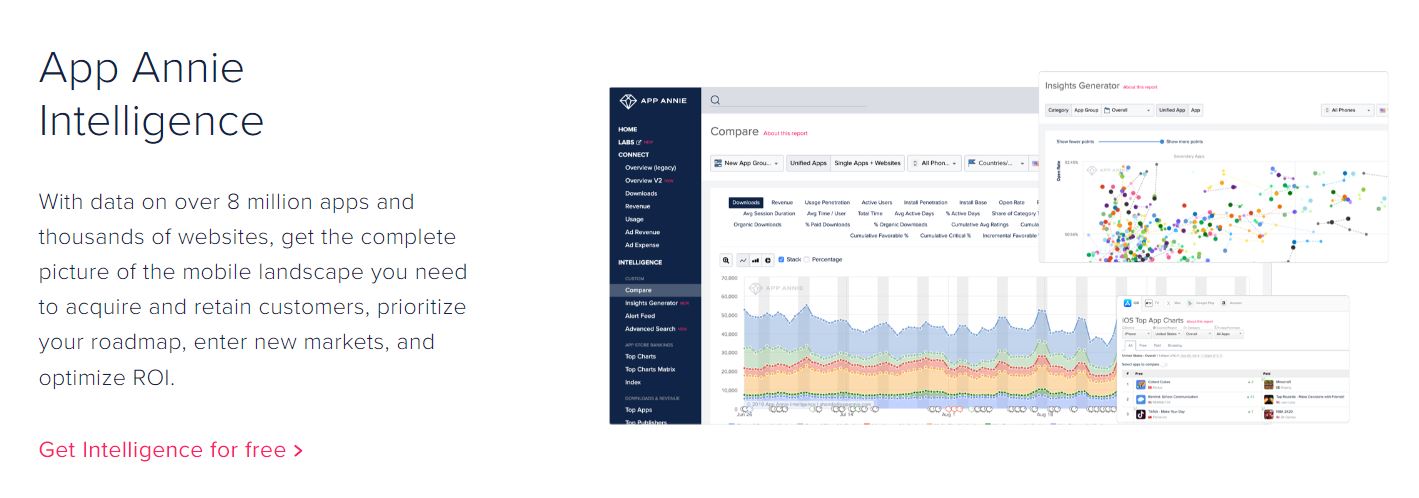Click Get Intelligence for free link
Screen dimensions: 1419x498
171,450
